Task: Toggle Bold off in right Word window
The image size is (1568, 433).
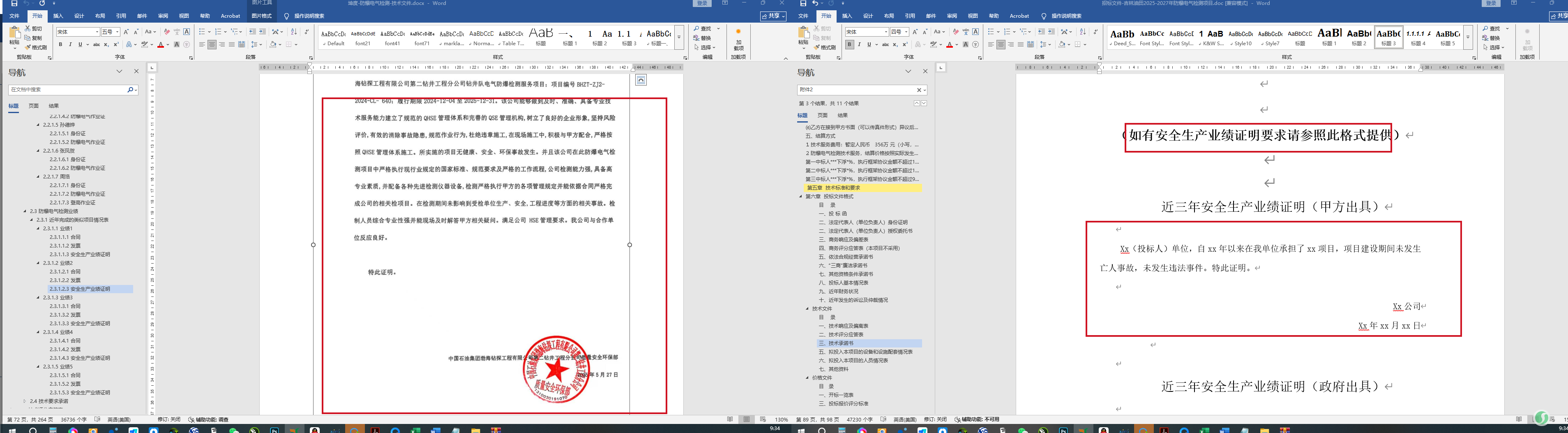Action: click(849, 44)
